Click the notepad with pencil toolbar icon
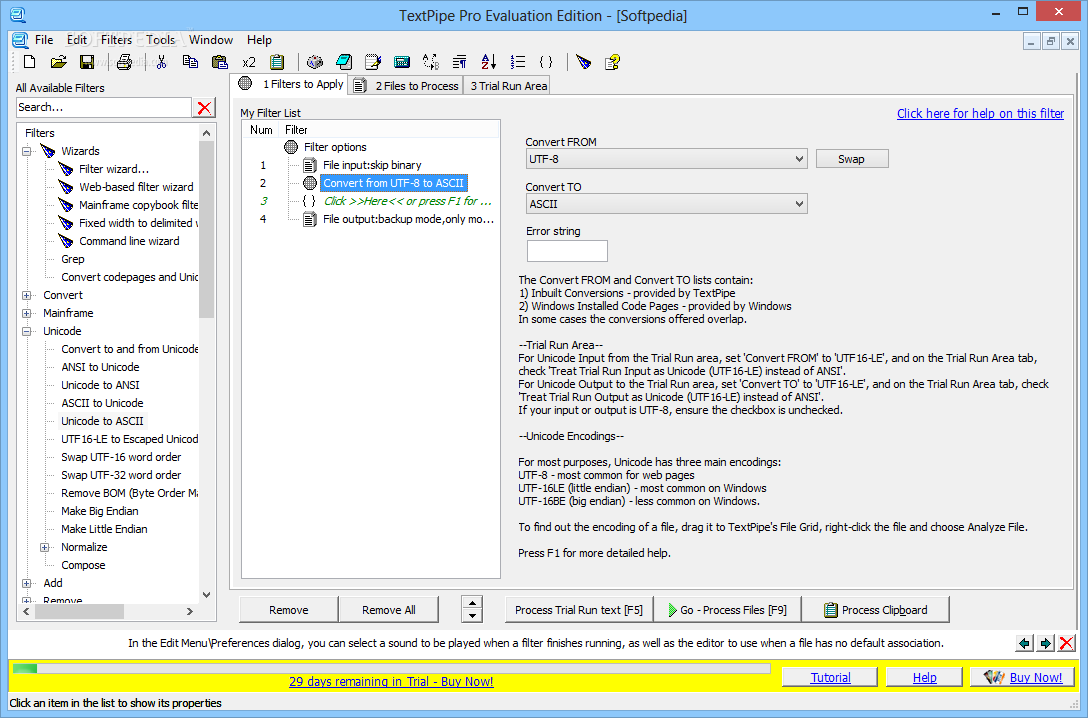1088x718 pixels. 373,62
